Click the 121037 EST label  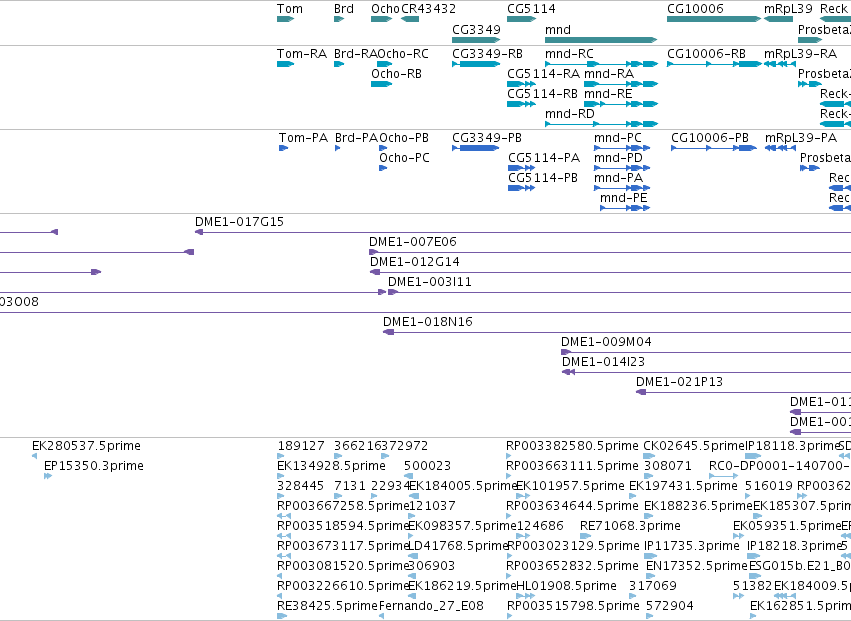(x=432, y=506)
